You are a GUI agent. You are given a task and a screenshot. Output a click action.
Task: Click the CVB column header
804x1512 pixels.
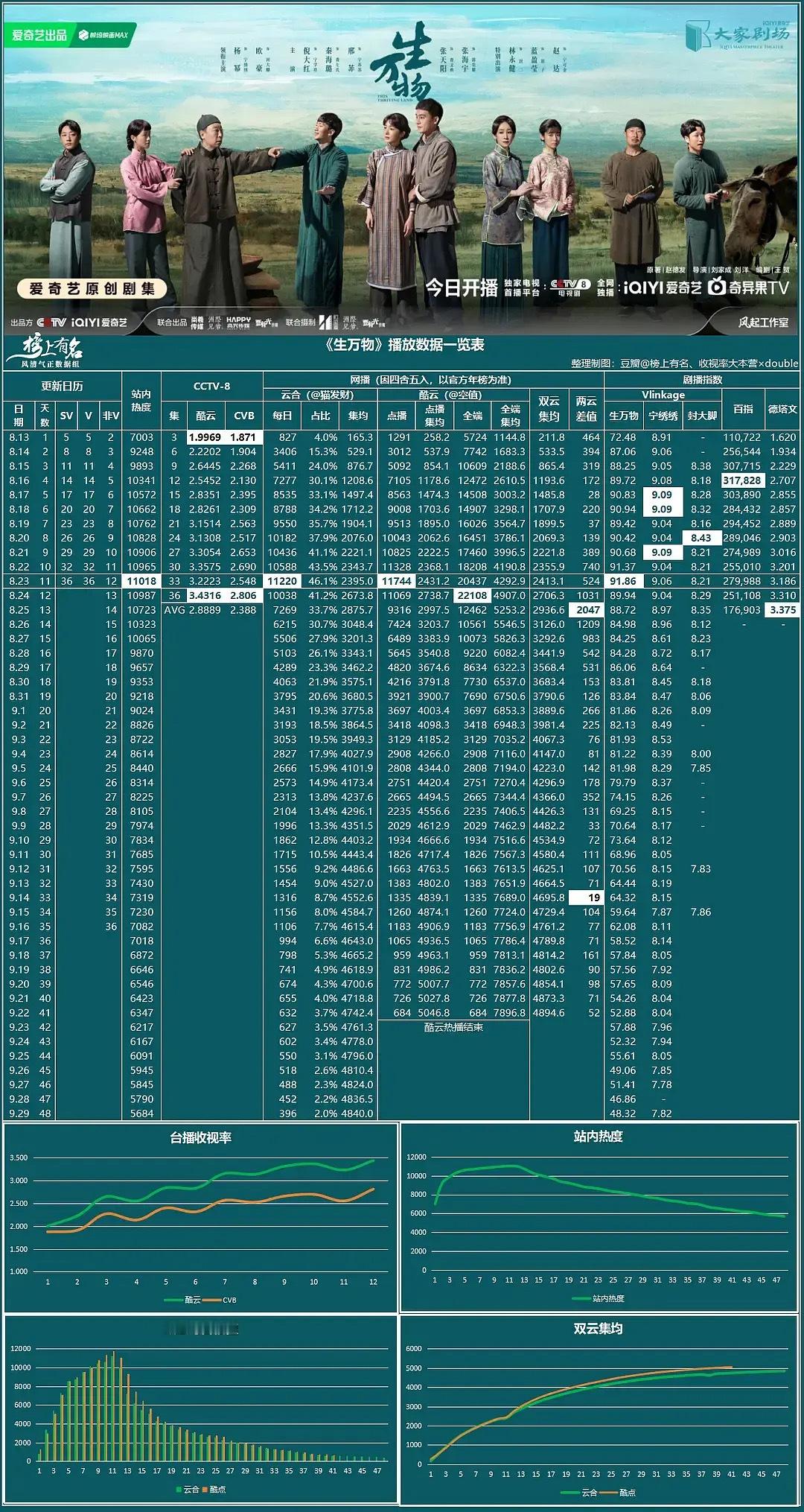click(x=244, y=416)
